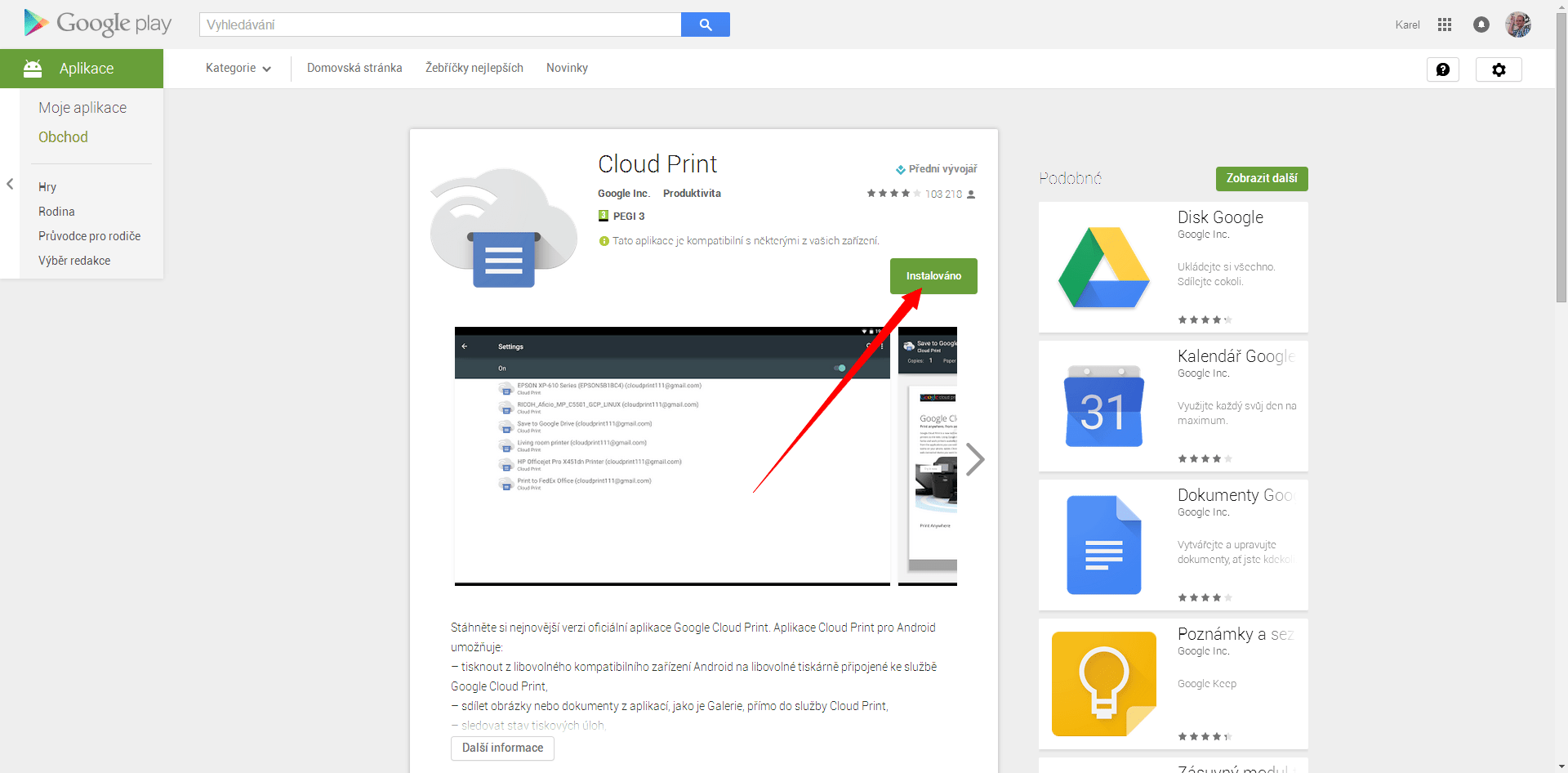This screenshot has width=1568, height=773.
Task: Click the Kalendář Google 31 icon
Action: (x=1104, y=406)
